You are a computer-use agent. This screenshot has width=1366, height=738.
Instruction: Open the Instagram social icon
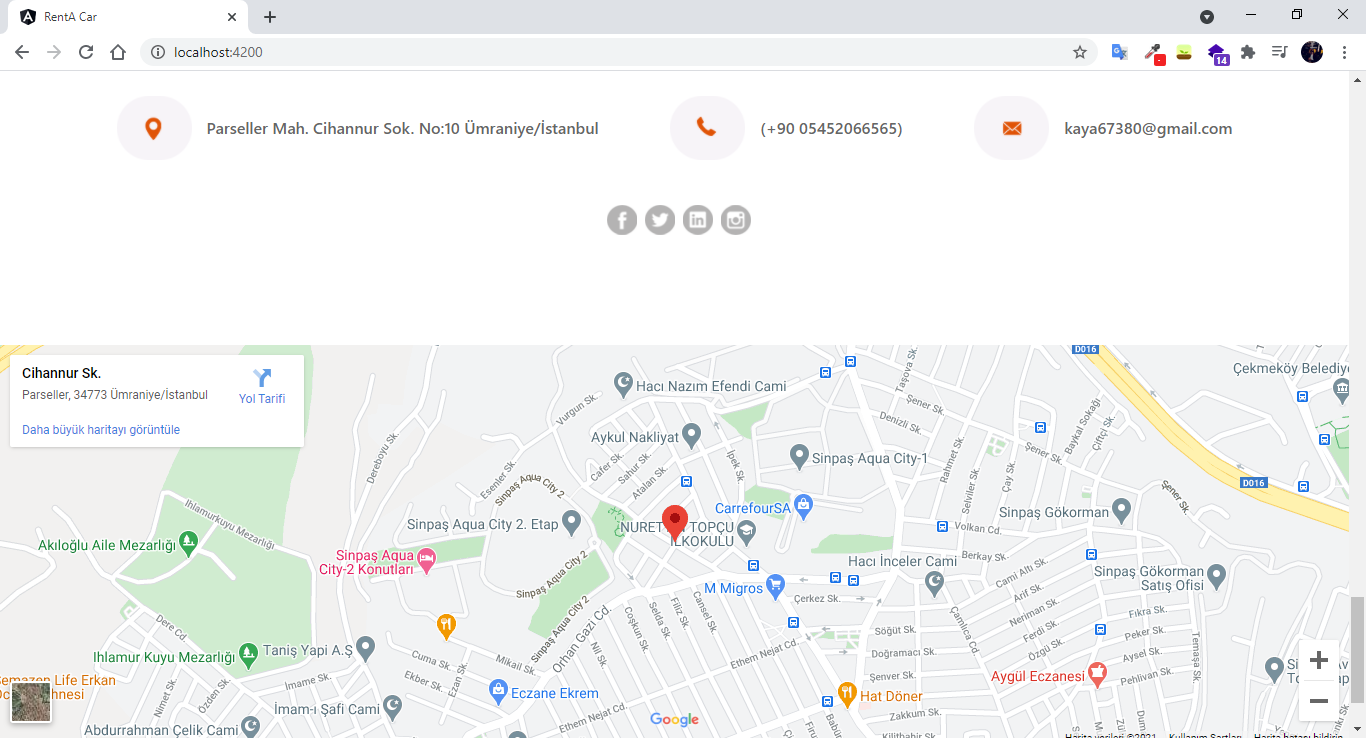736,220
